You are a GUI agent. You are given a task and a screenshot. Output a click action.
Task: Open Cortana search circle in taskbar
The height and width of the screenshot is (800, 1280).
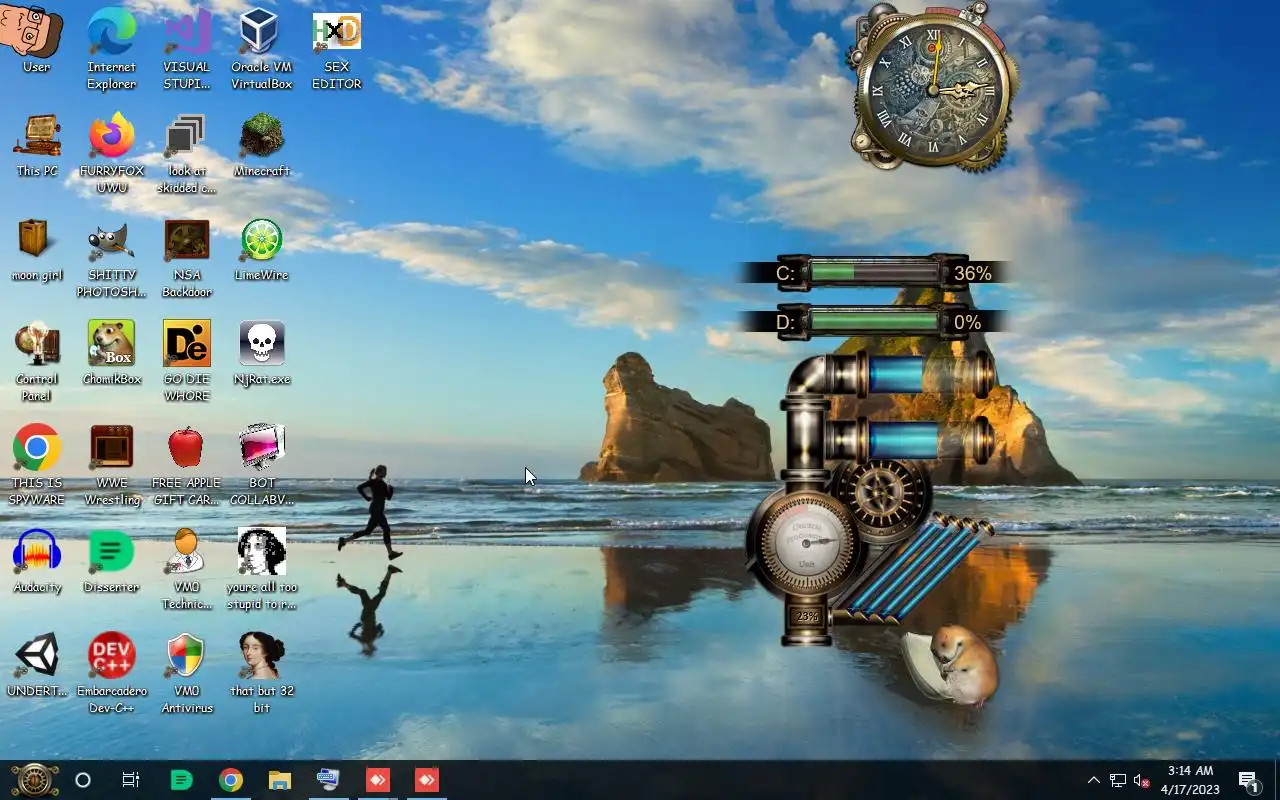pos(83,780)
